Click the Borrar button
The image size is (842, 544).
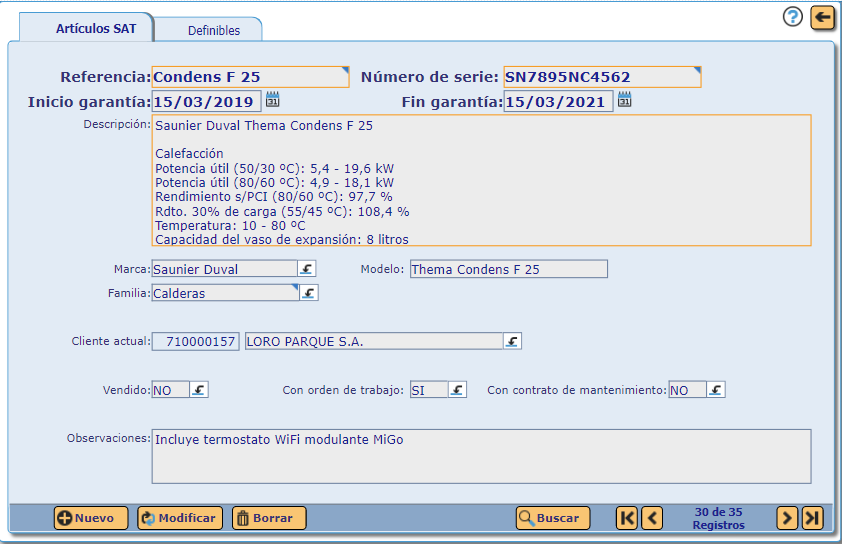269,518
